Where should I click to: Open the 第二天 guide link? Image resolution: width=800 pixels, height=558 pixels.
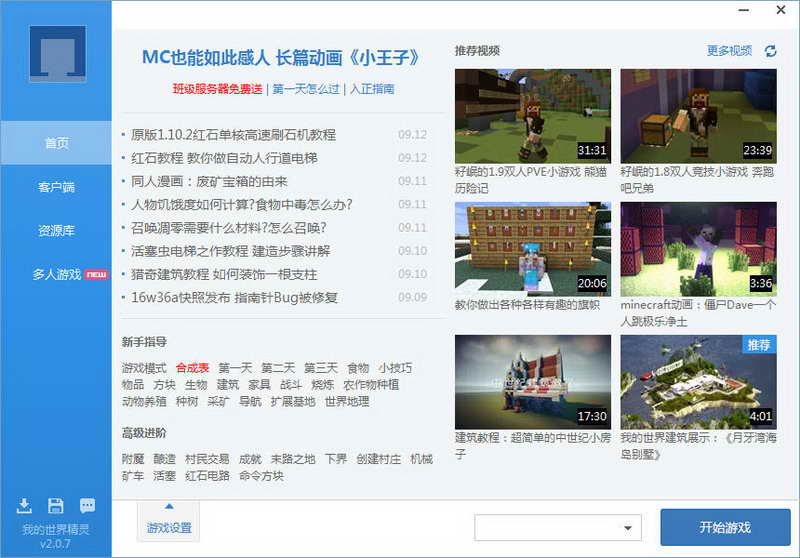point(278,368)
